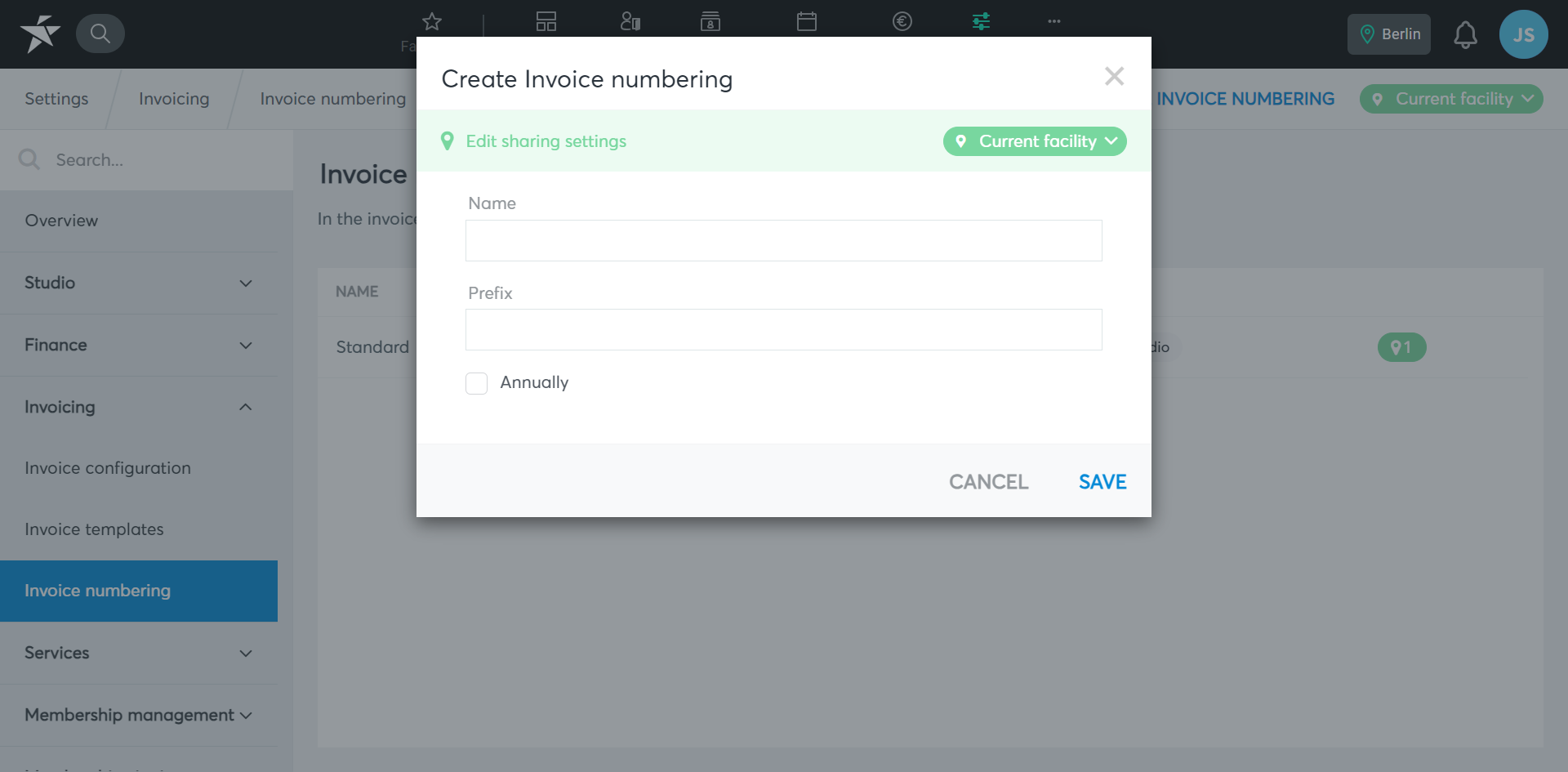Expand the Finance section in sidebar
The height and width of the screenshot is (772, 1568).
coord(139,345)
